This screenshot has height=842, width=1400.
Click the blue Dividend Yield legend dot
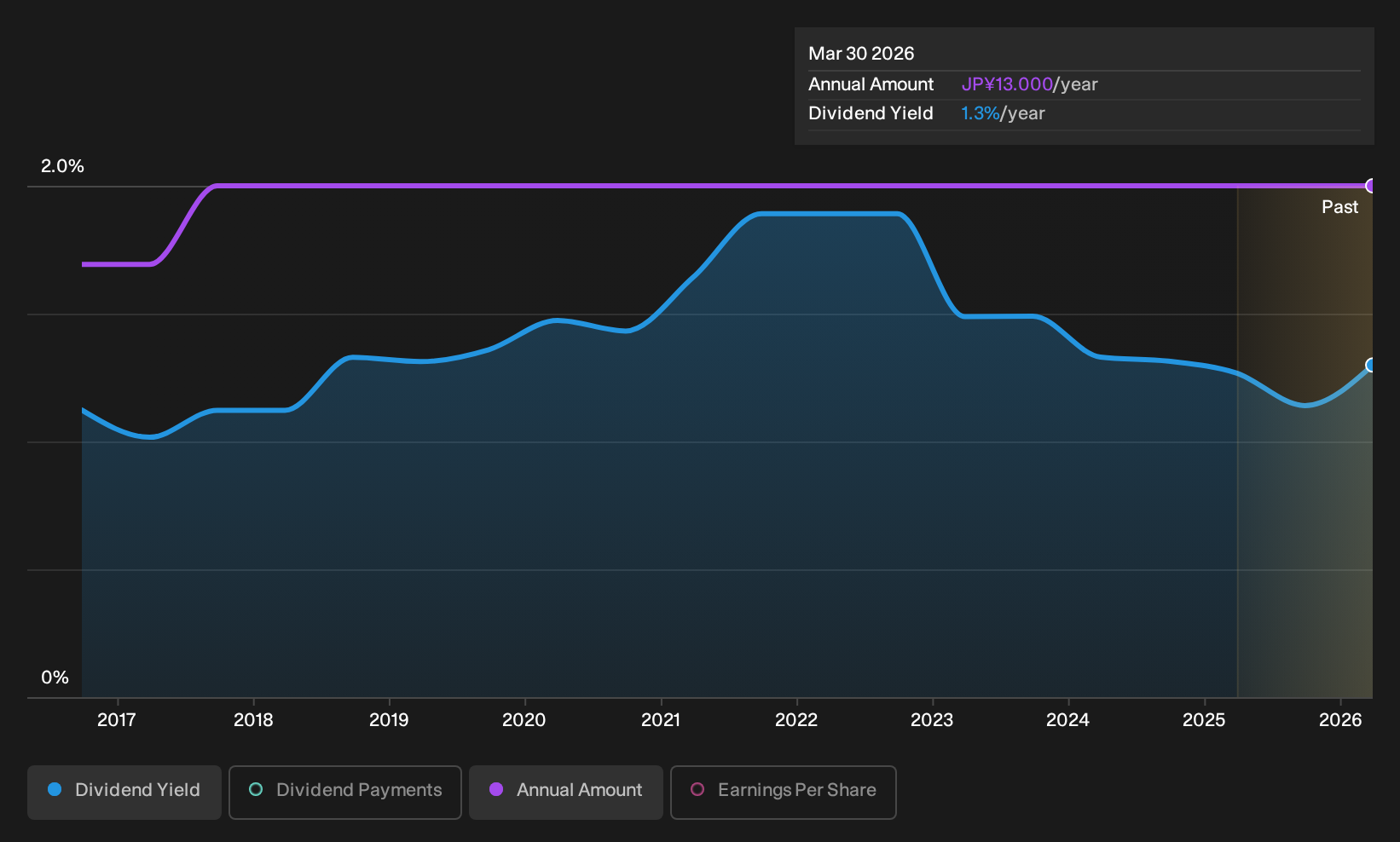click(55, 789)
